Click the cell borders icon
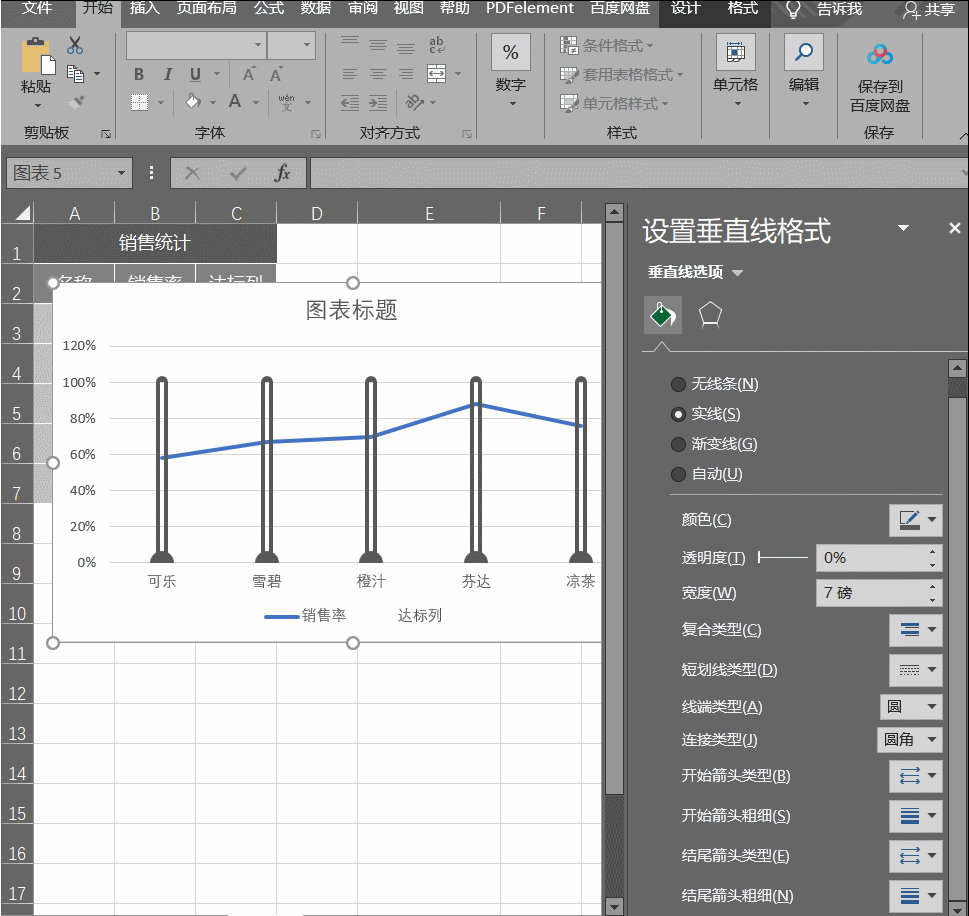Image resolution: width=969 pixels, height=916 pixels. click(x=140, y=102)
